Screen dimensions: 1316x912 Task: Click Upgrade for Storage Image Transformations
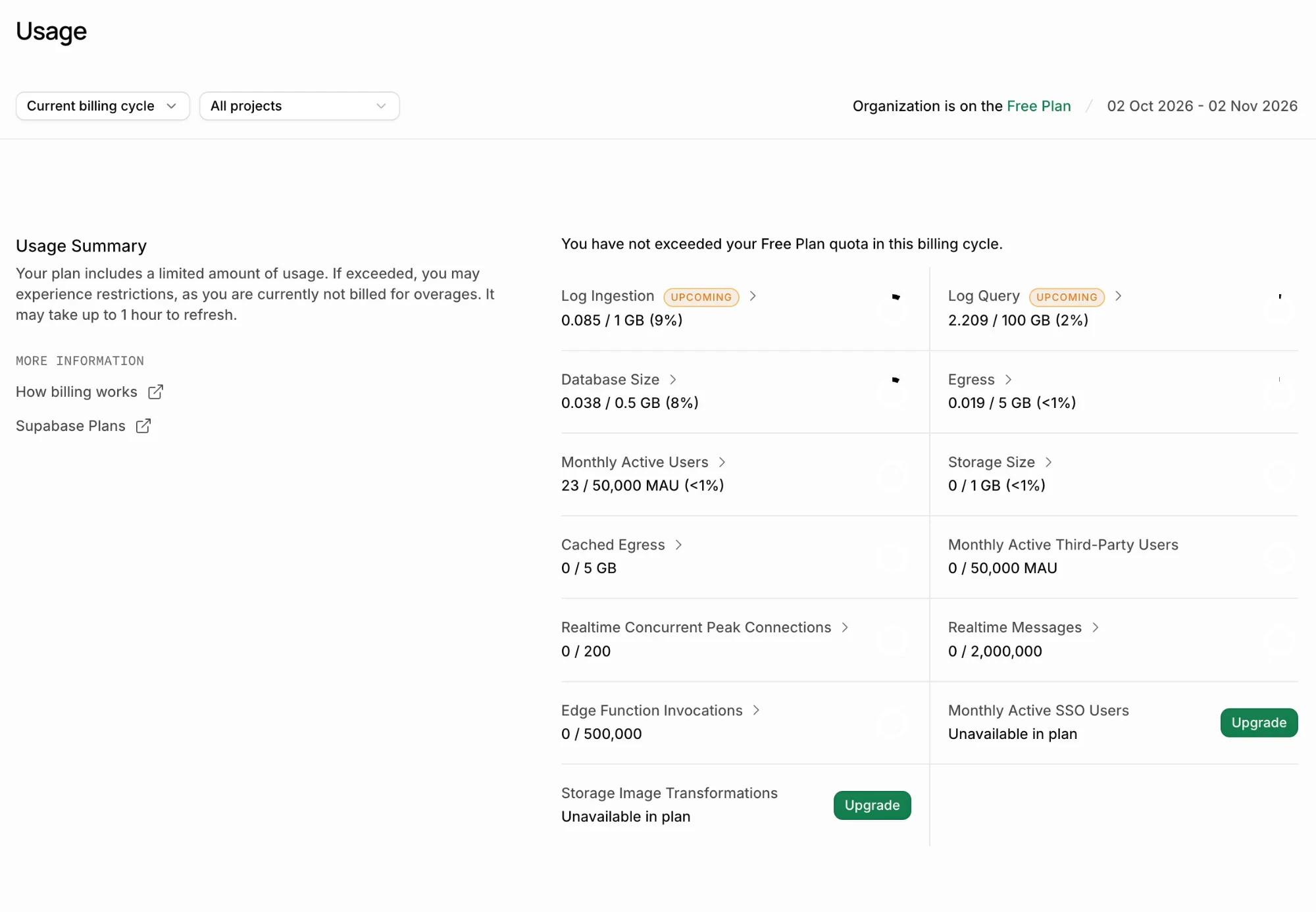pyautogui.click(x=872, y=805)
